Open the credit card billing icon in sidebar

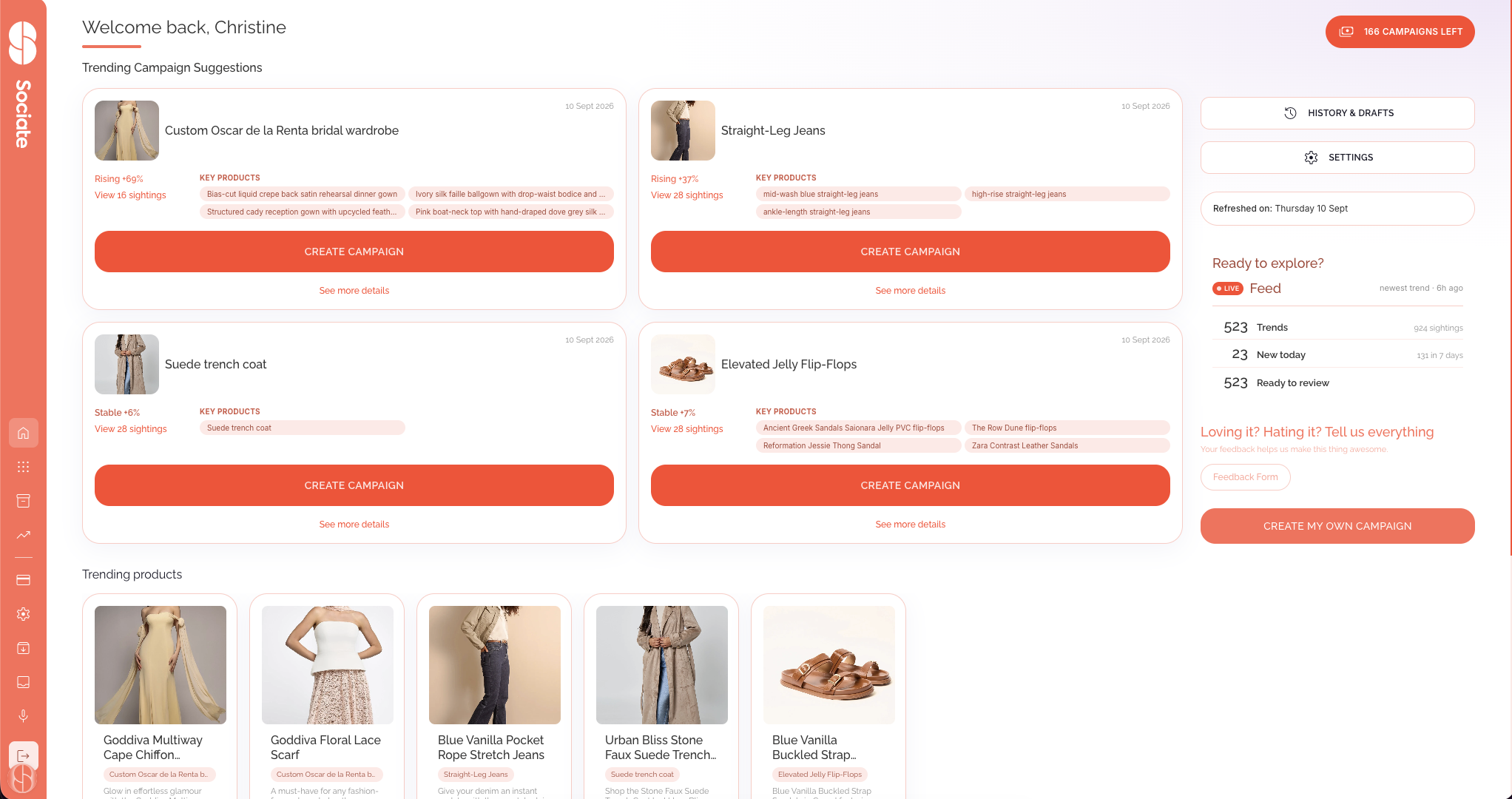tap(23, 580)
